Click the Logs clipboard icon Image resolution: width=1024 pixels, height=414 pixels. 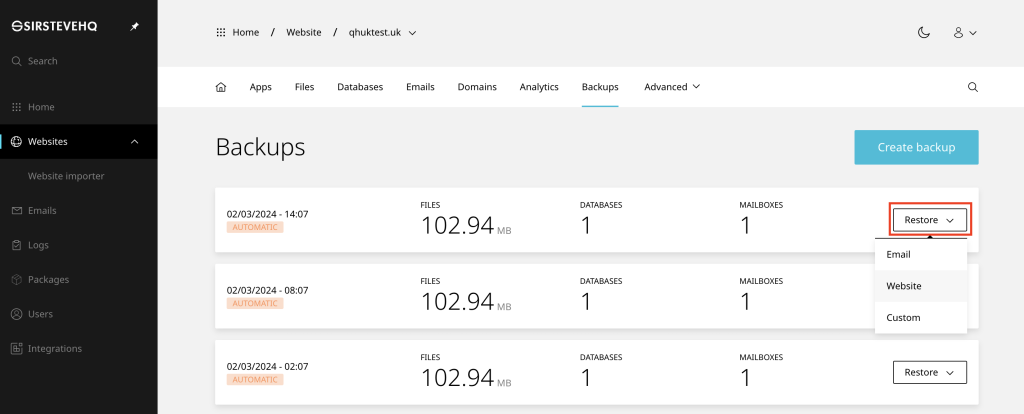click(17, 246)
